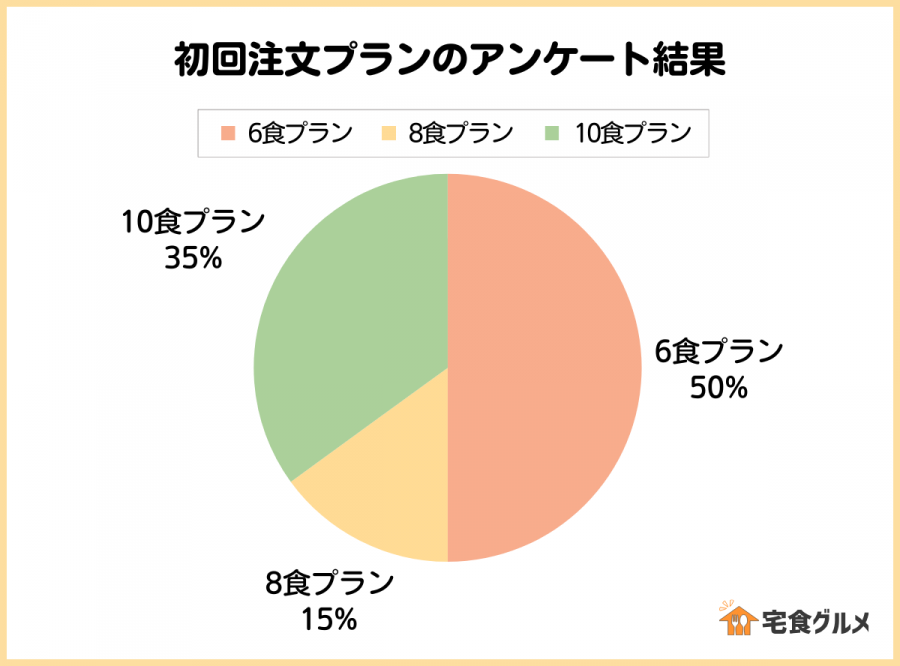Viewport: 900px width, 666px height.
Task: Click the 宅食グルメ brand text
Action: (816, 621)
